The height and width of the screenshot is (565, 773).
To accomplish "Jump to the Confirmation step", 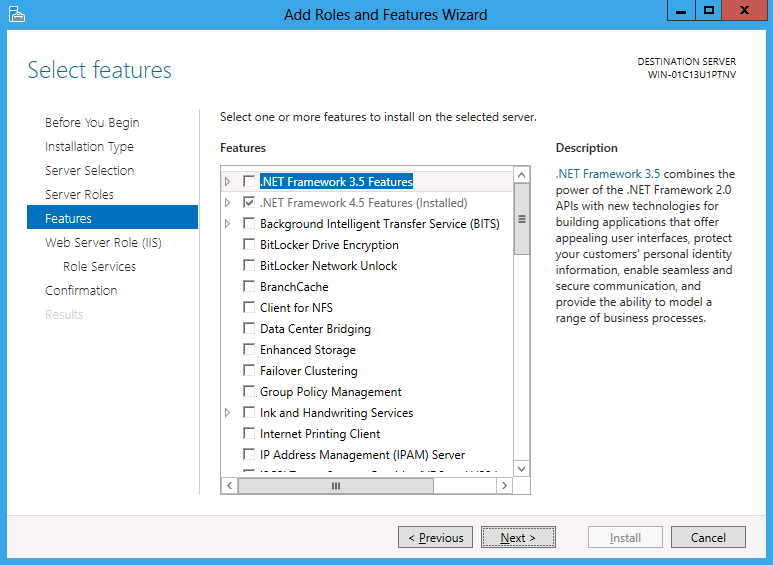I will [81, 290].
